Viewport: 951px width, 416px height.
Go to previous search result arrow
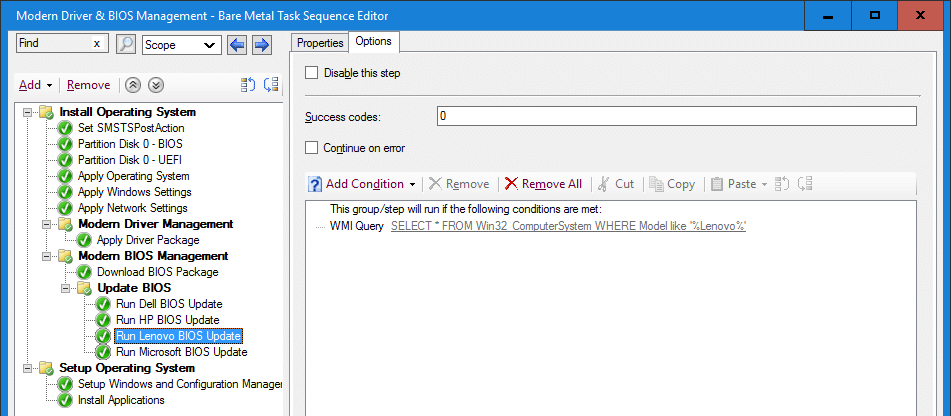pyautogui.click(x=237, y=45)
